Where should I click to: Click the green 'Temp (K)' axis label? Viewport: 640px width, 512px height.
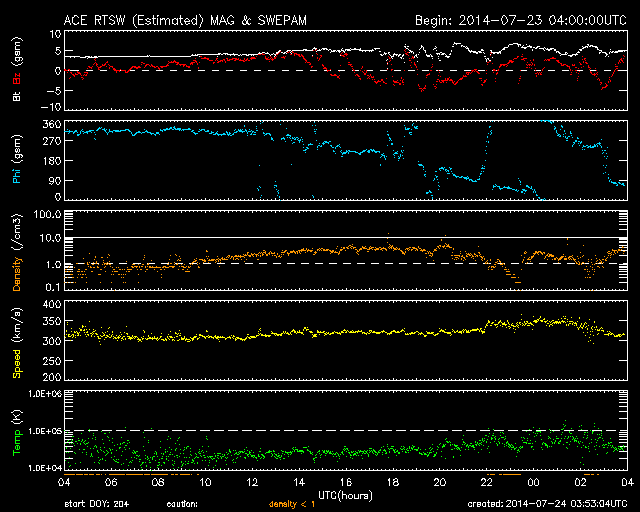(x=17, y=433)
